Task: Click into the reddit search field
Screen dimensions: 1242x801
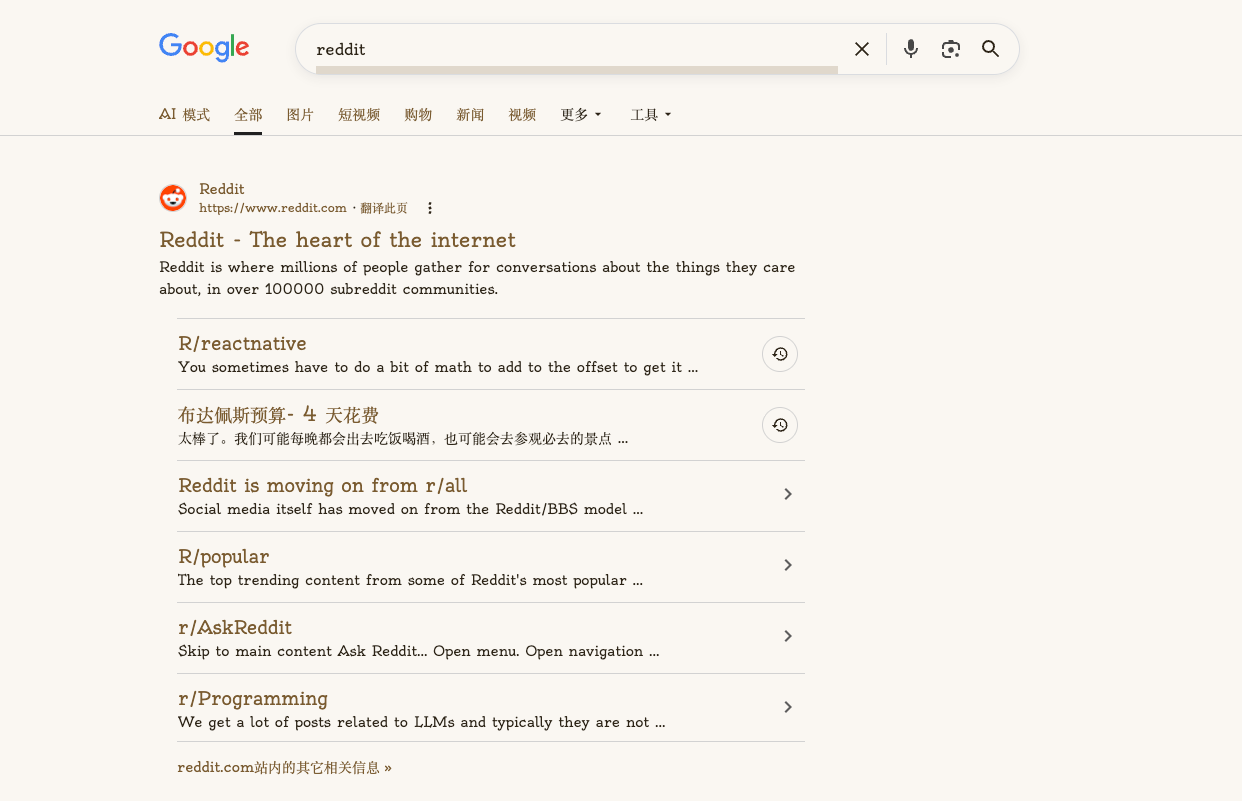Action: (x=577, y=49)
